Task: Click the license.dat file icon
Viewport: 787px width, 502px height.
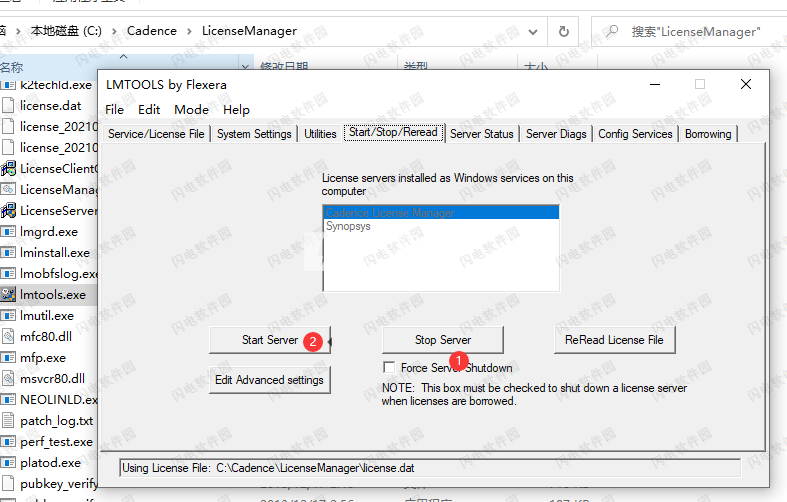Action: coord(8,105)
